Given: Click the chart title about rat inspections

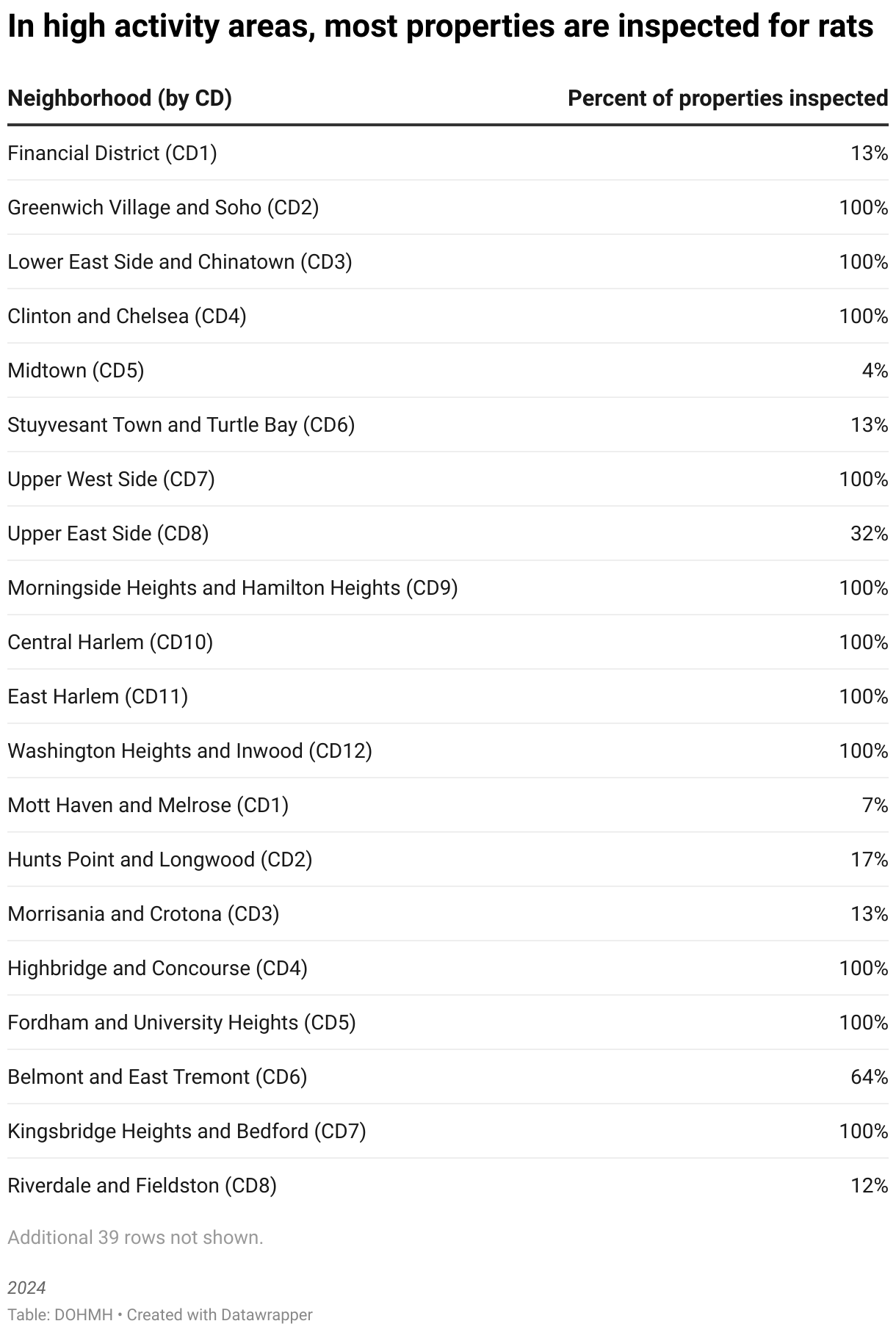Looking at the screenshot, I should click(x=441, y=27).
